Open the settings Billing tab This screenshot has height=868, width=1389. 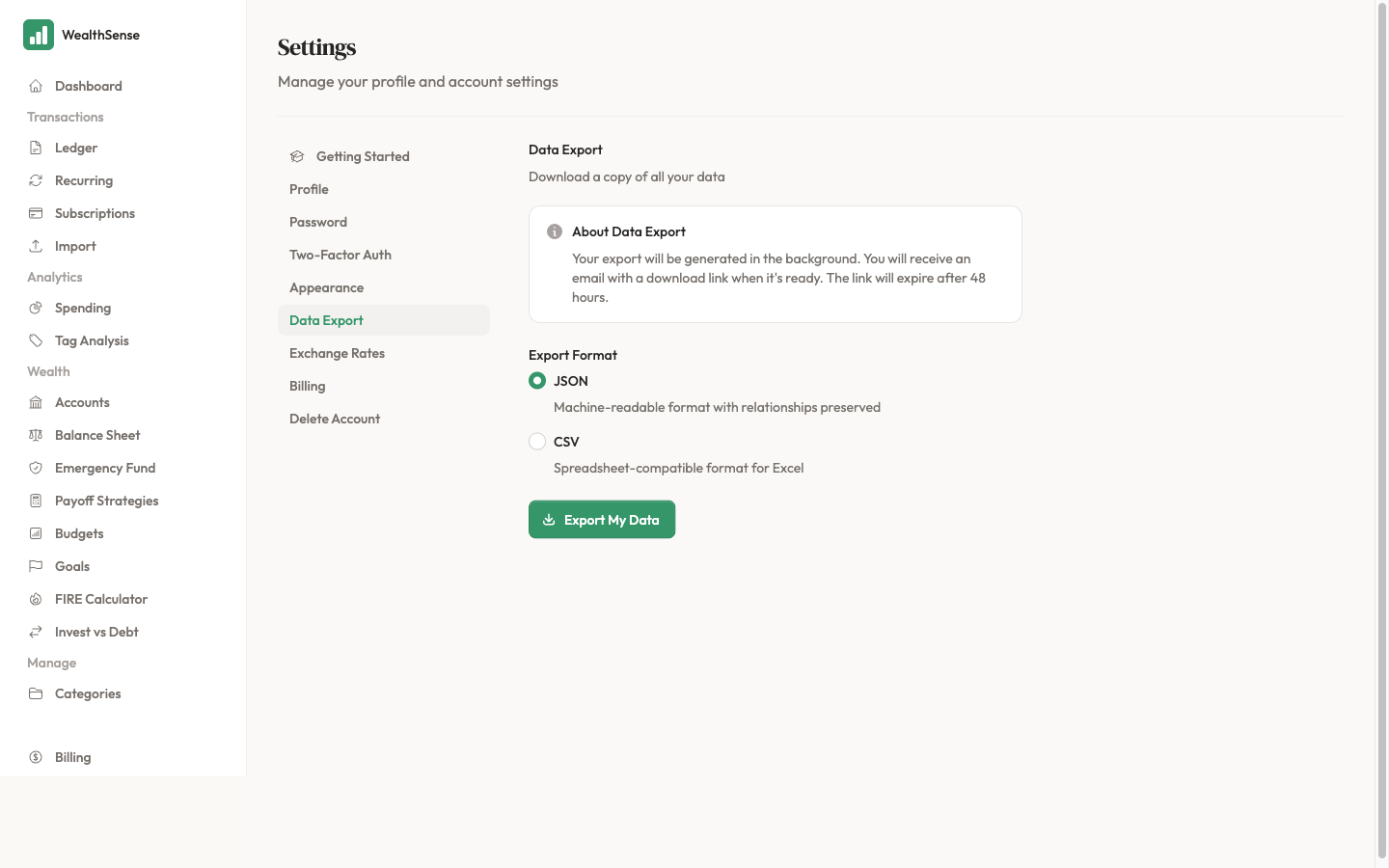384,386
